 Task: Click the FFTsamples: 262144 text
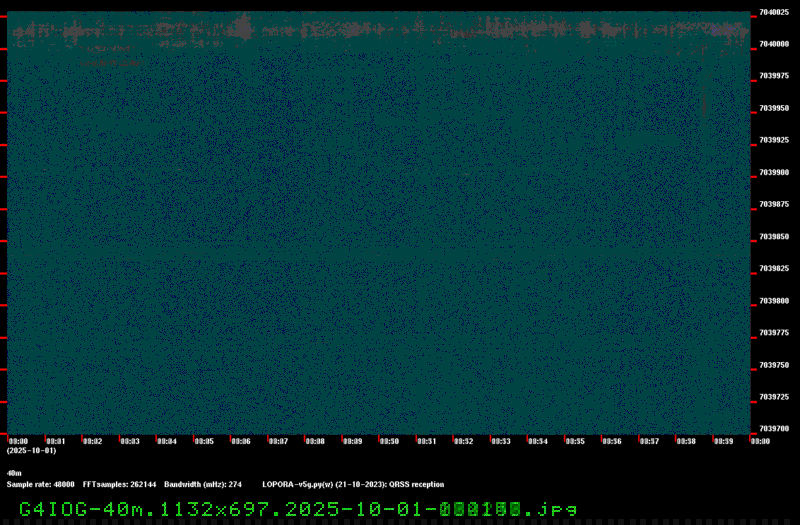(119, 484)
